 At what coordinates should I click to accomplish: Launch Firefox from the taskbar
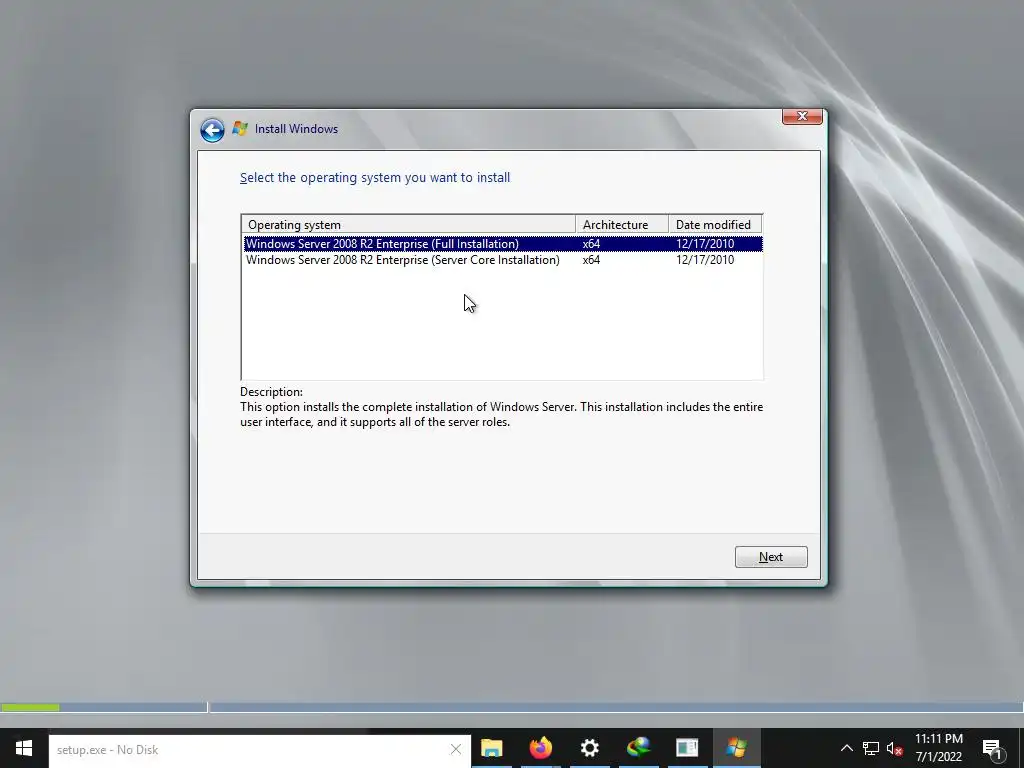(541, 748)
